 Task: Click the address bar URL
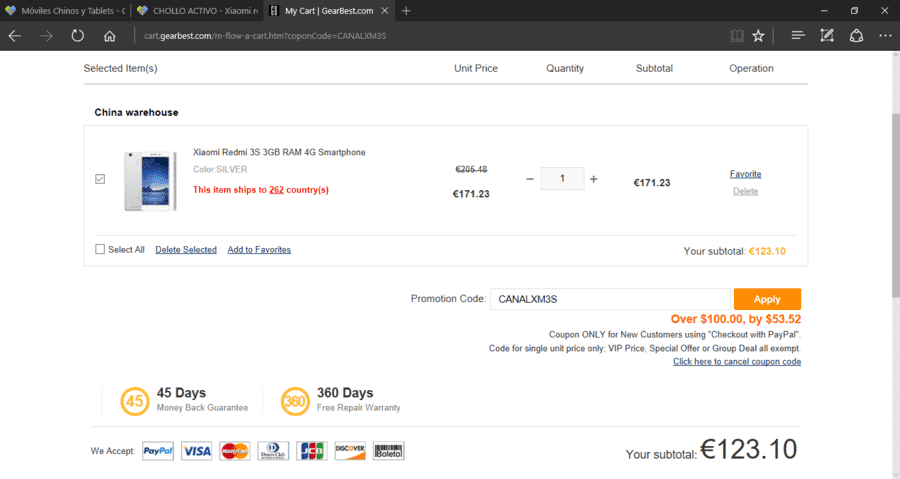(x=265, y=36)
